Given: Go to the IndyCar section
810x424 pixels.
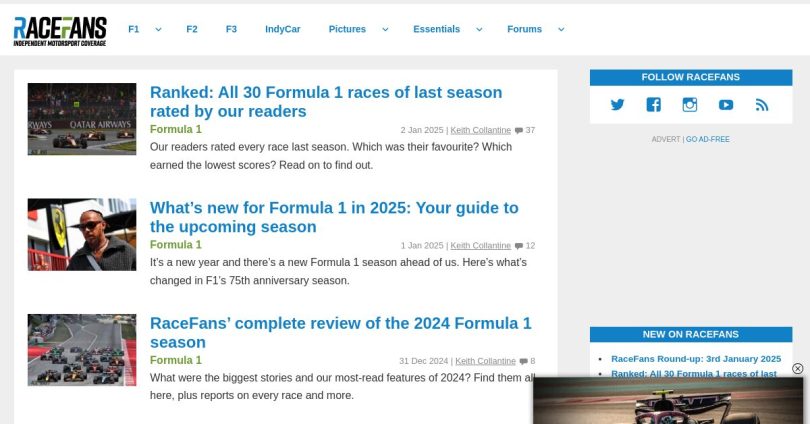Looking at the screenshot, I should tap(282, 30).
